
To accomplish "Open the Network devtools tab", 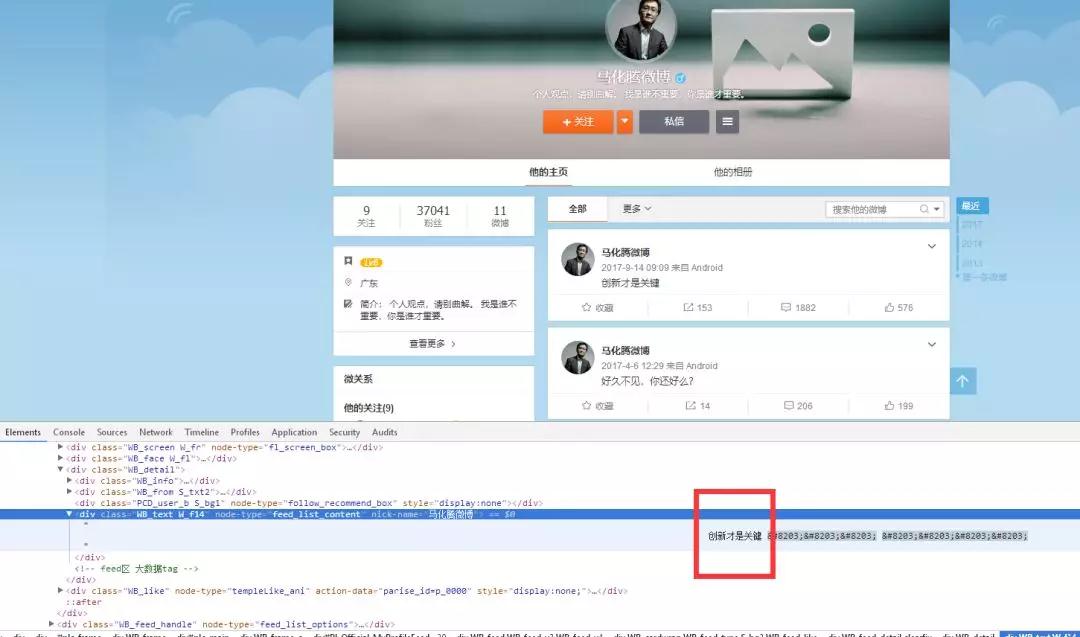I will tap(156, 432).
